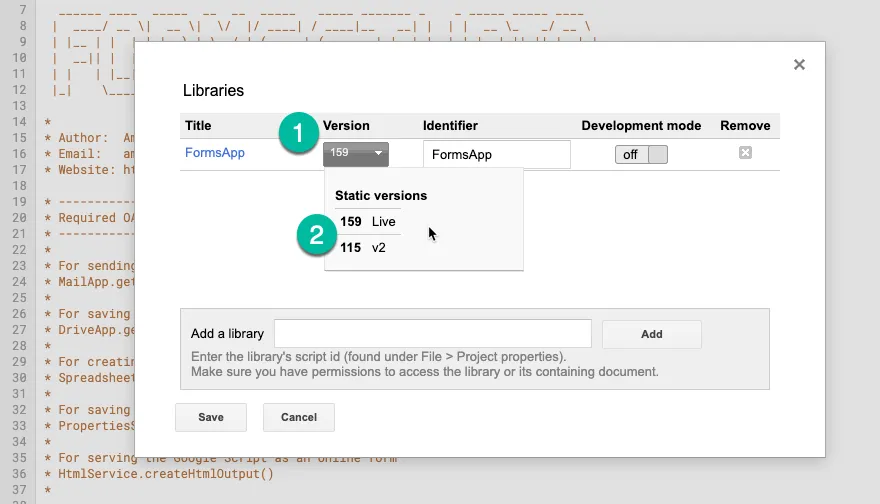The image size is (880, 504).
Task: Click the Remove column header
Action: [x=745, y=126]
